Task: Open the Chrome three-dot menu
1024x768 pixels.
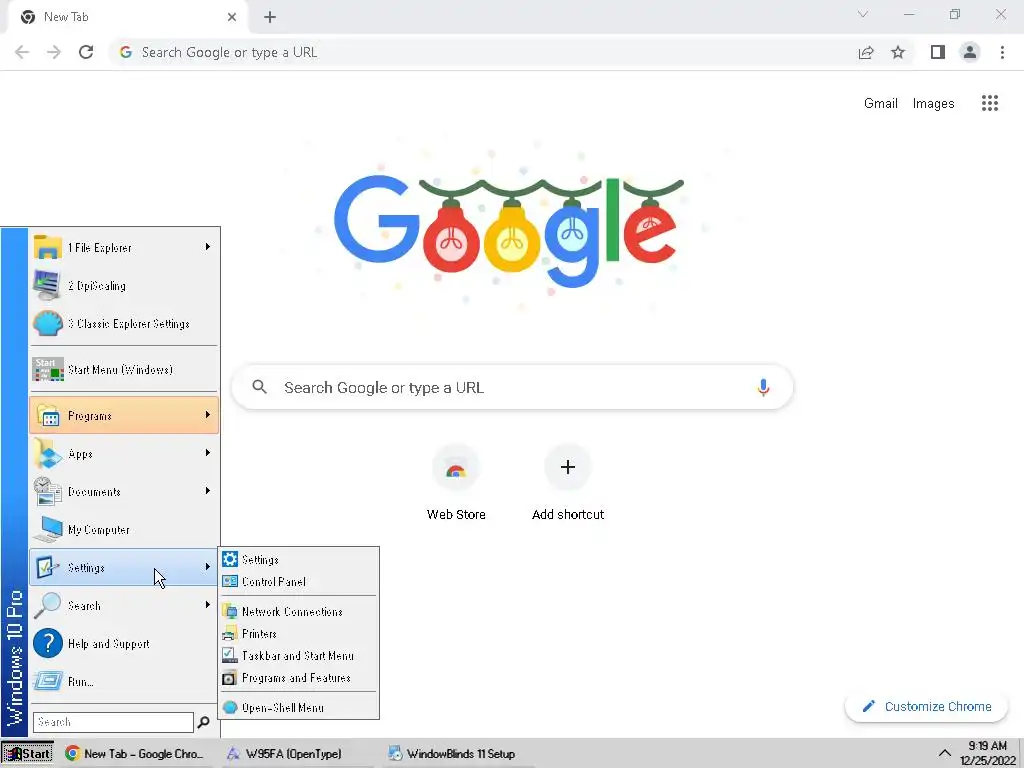Action: (1002, 52)
